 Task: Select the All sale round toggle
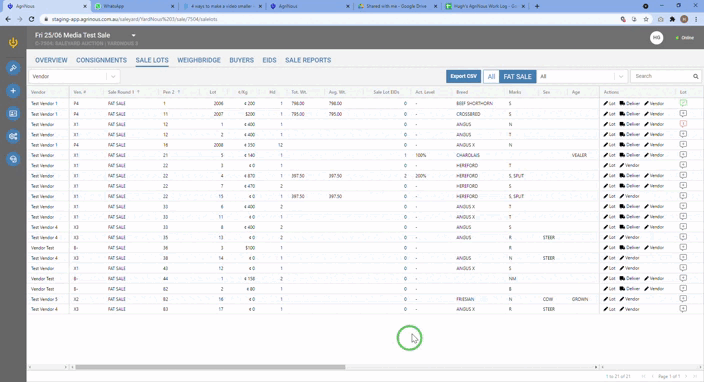click(491, 76)
